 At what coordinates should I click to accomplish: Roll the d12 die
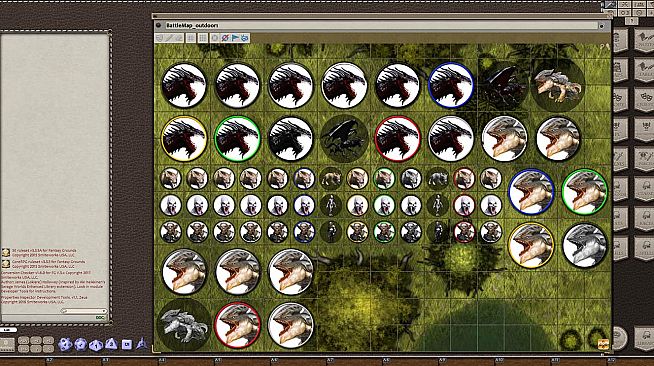(x=80, y=344)
